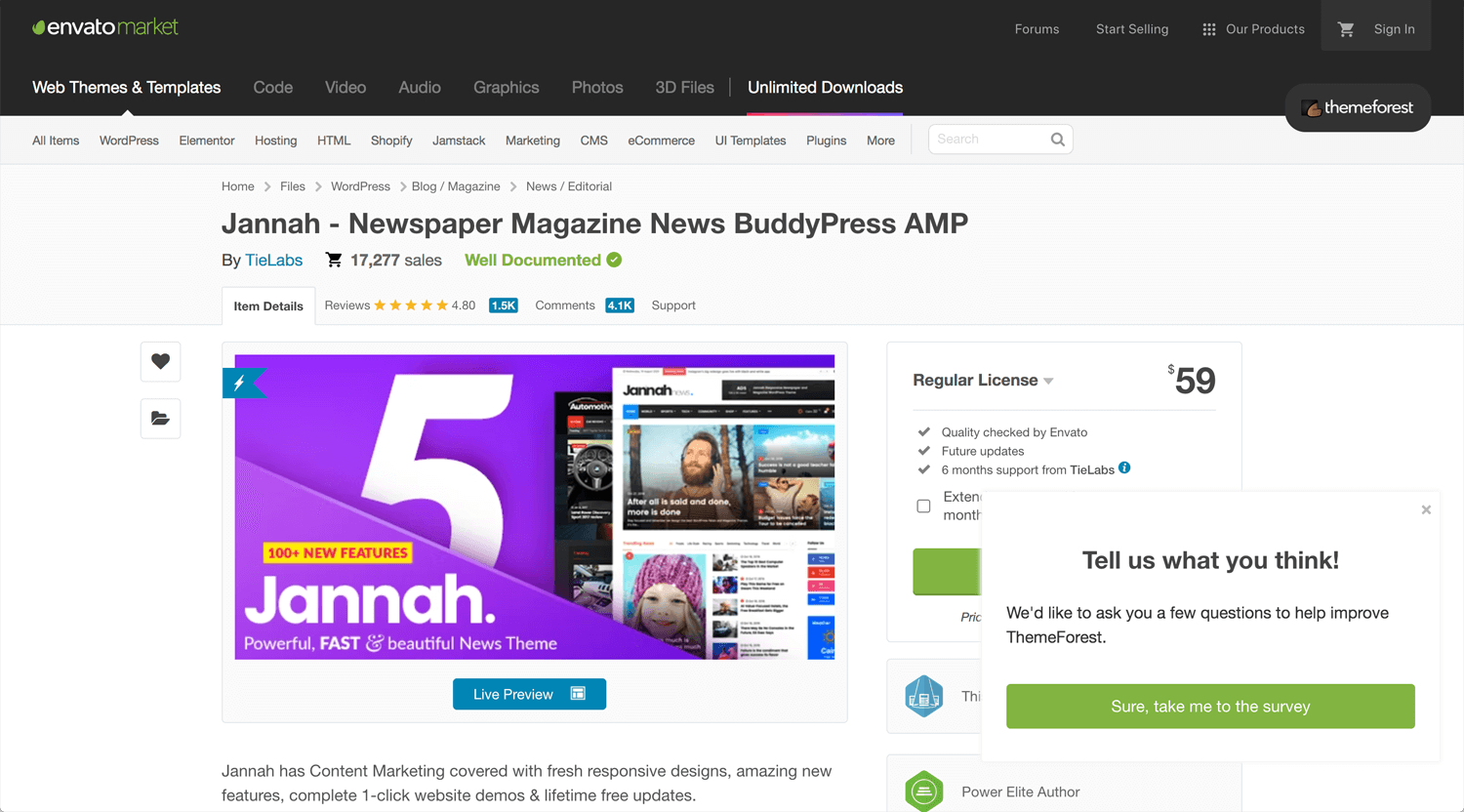Go to the Photos section
This screenshot has width=1464, height=812.
[x=597, y=88]
